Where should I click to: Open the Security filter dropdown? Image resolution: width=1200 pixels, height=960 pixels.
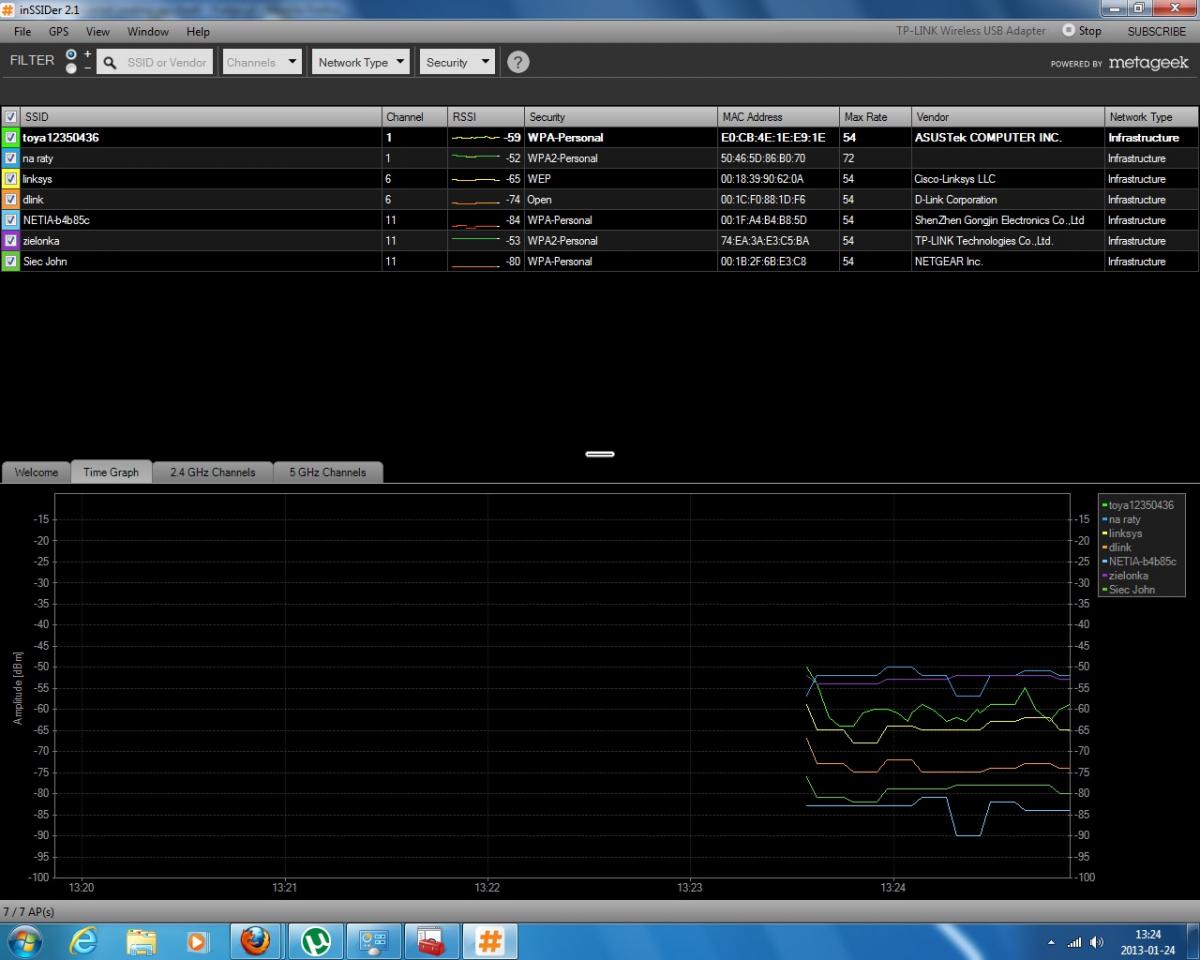point(457,62)
